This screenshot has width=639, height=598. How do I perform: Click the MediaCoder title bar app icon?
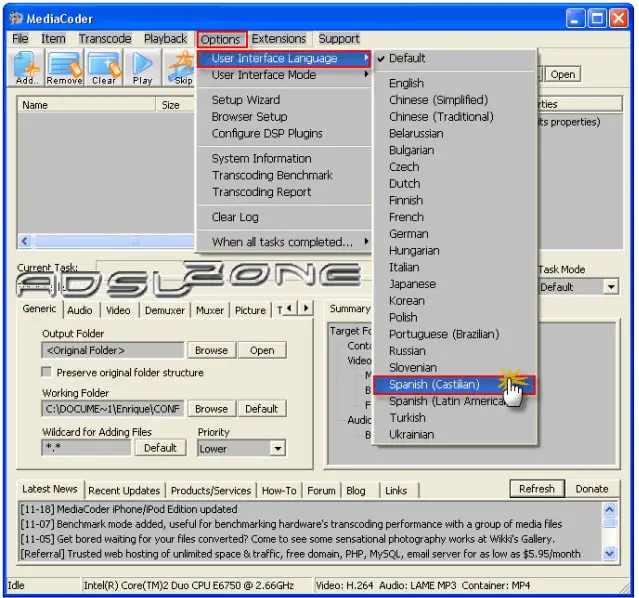pyautogui.click(x=16, y=18)
